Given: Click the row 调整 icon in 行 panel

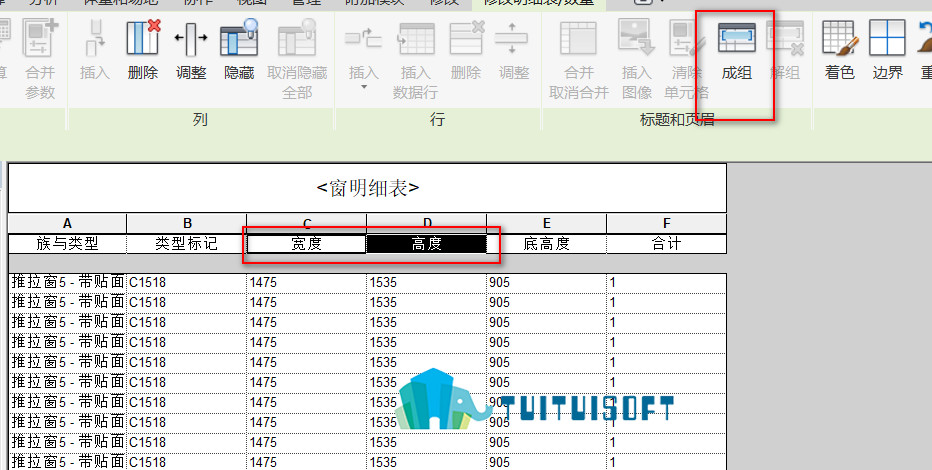Looking at the screenshot, I should tap(514, 38).
